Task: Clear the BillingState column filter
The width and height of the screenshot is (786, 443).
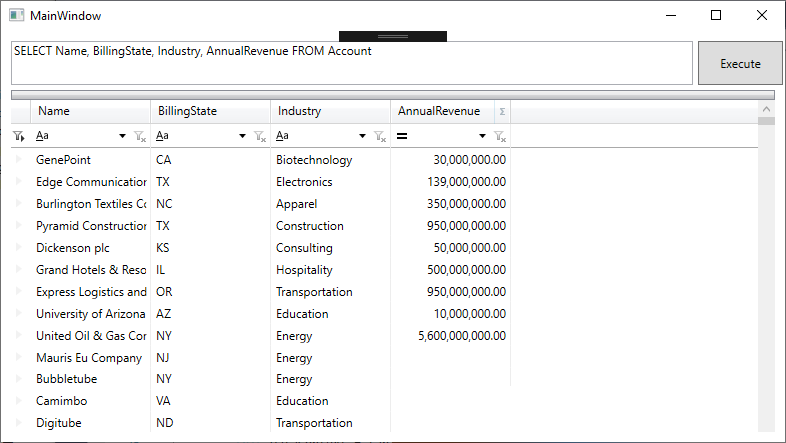Action: (x=260, y=136)
